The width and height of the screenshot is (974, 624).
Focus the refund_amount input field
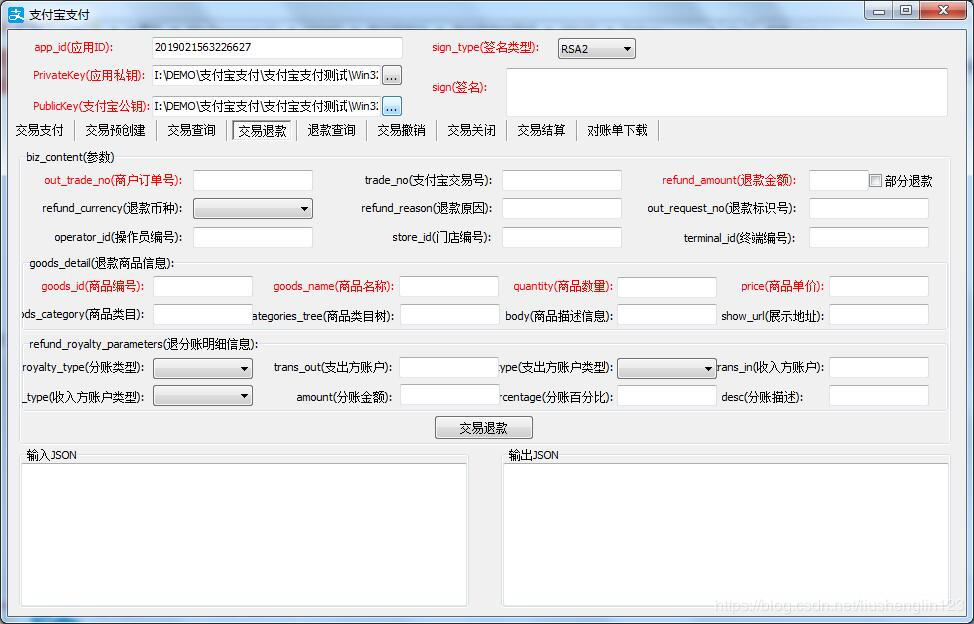(x=839, y=181)
